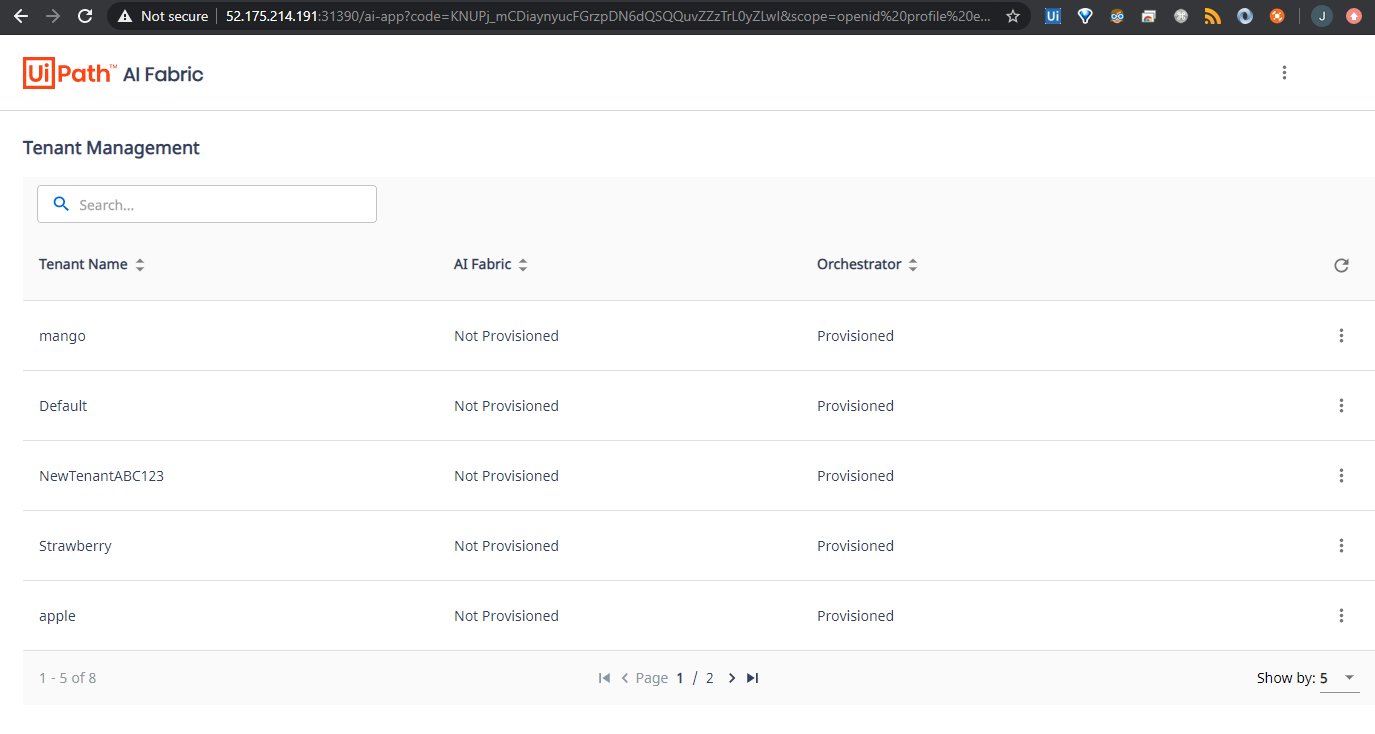Go to the previous page
The image size is (1375, 734).
tap(625, 678)
